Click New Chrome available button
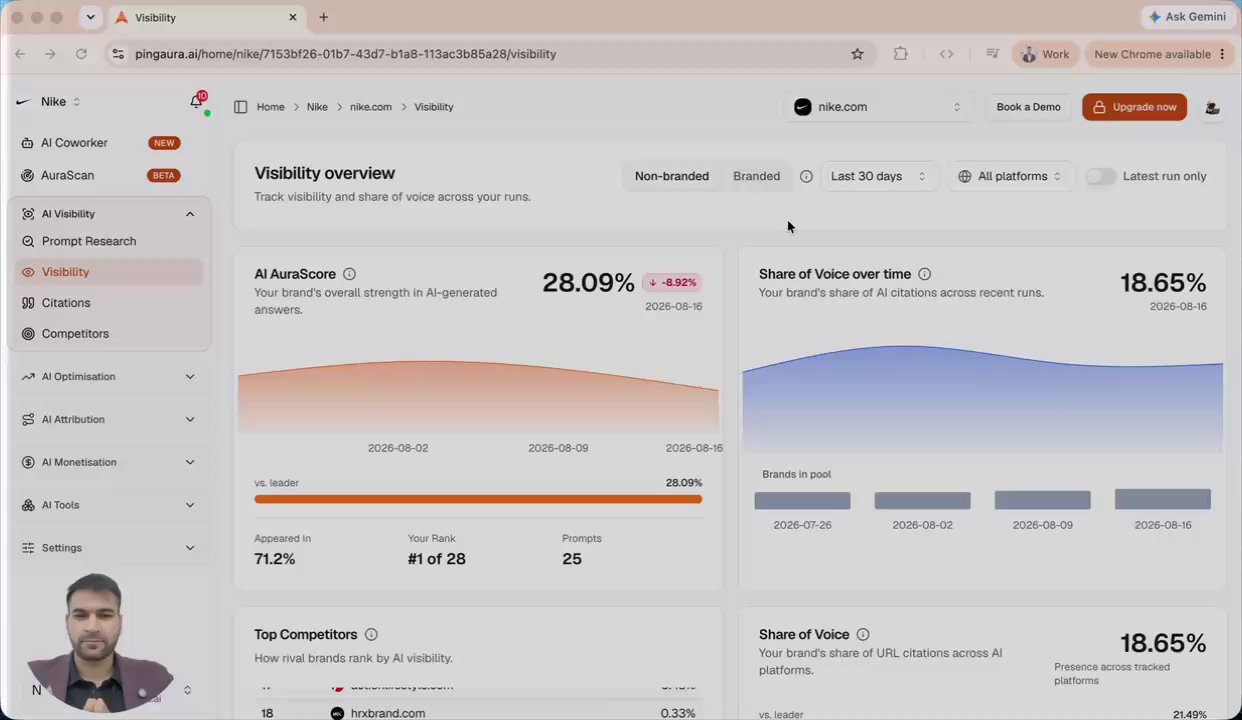 [x=1160, y=54]
